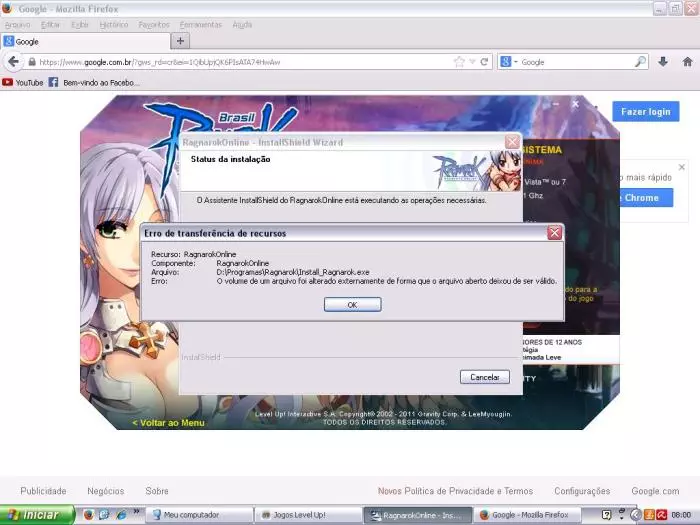Restore down the Firefox window
Screen dimensions: 700x525
tap(675, 8)
